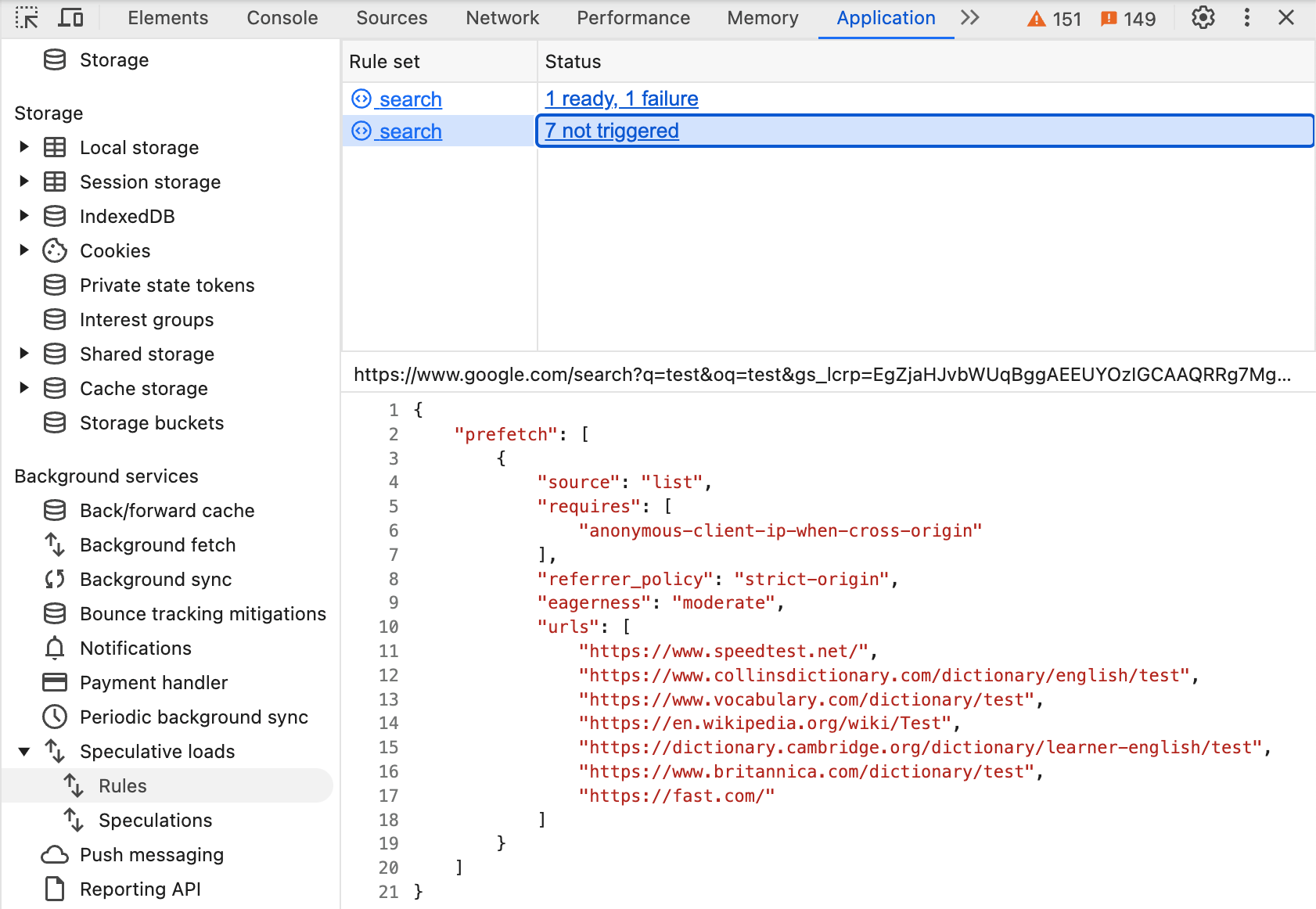Select the Payment handler card icon
Image resolution: width=1316 pixels, height=909 pixels.
click(x=55, y=682)
